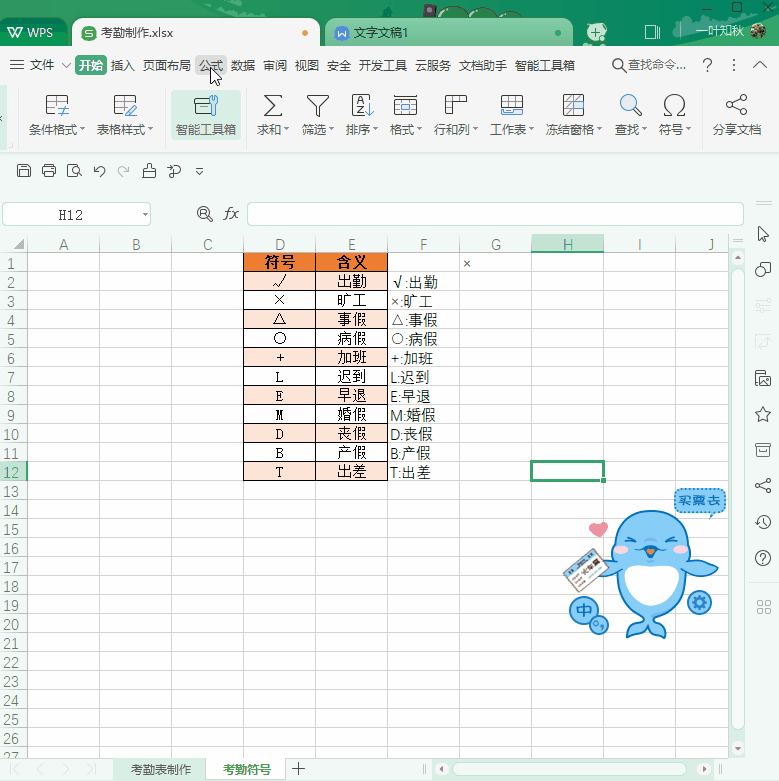Viewport: 779px width, 781px height.
Task: Select the cell T:出差 in column F
Action: tap(423, 472)
